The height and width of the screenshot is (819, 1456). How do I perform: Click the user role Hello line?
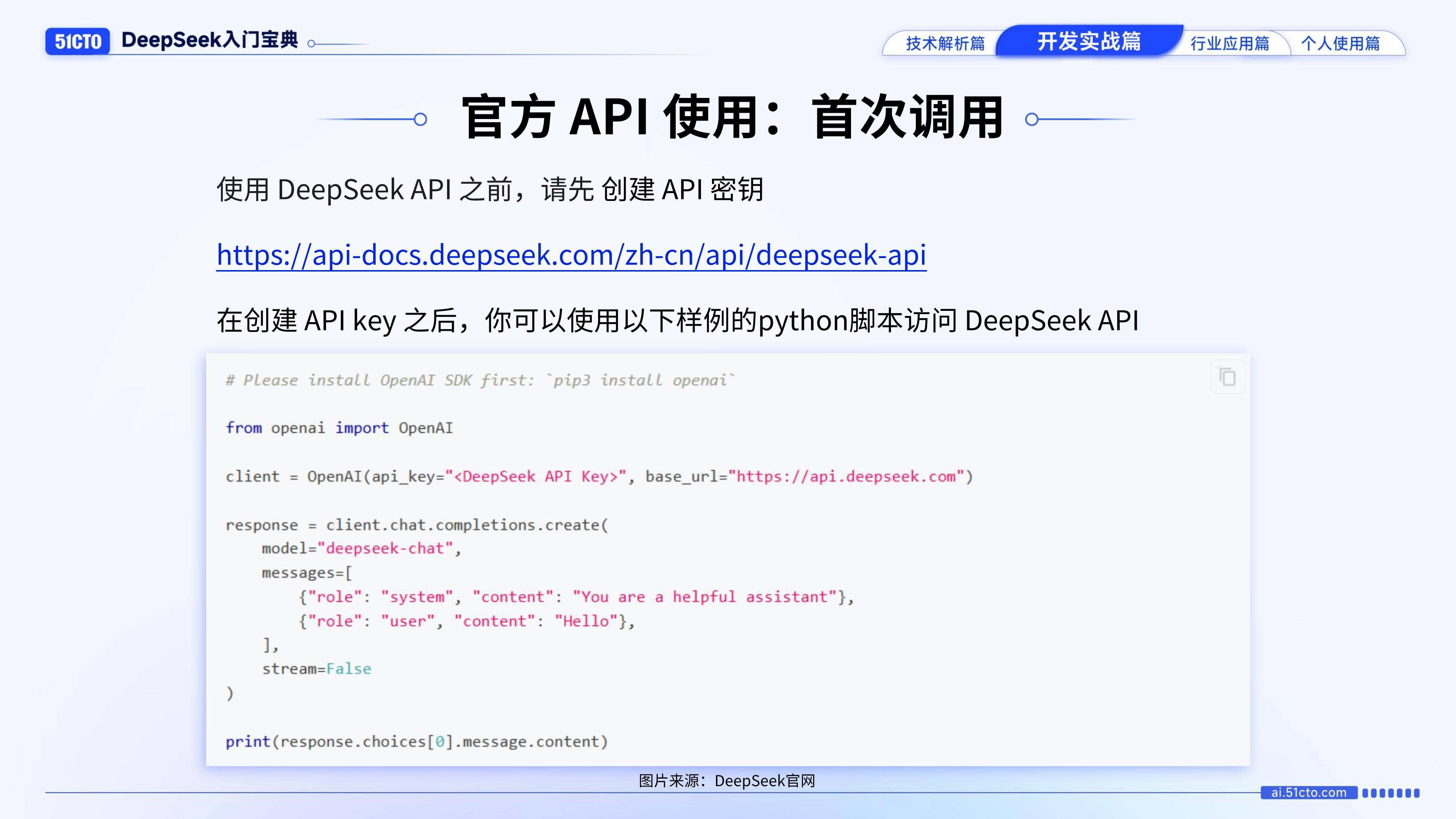point(467,622)
